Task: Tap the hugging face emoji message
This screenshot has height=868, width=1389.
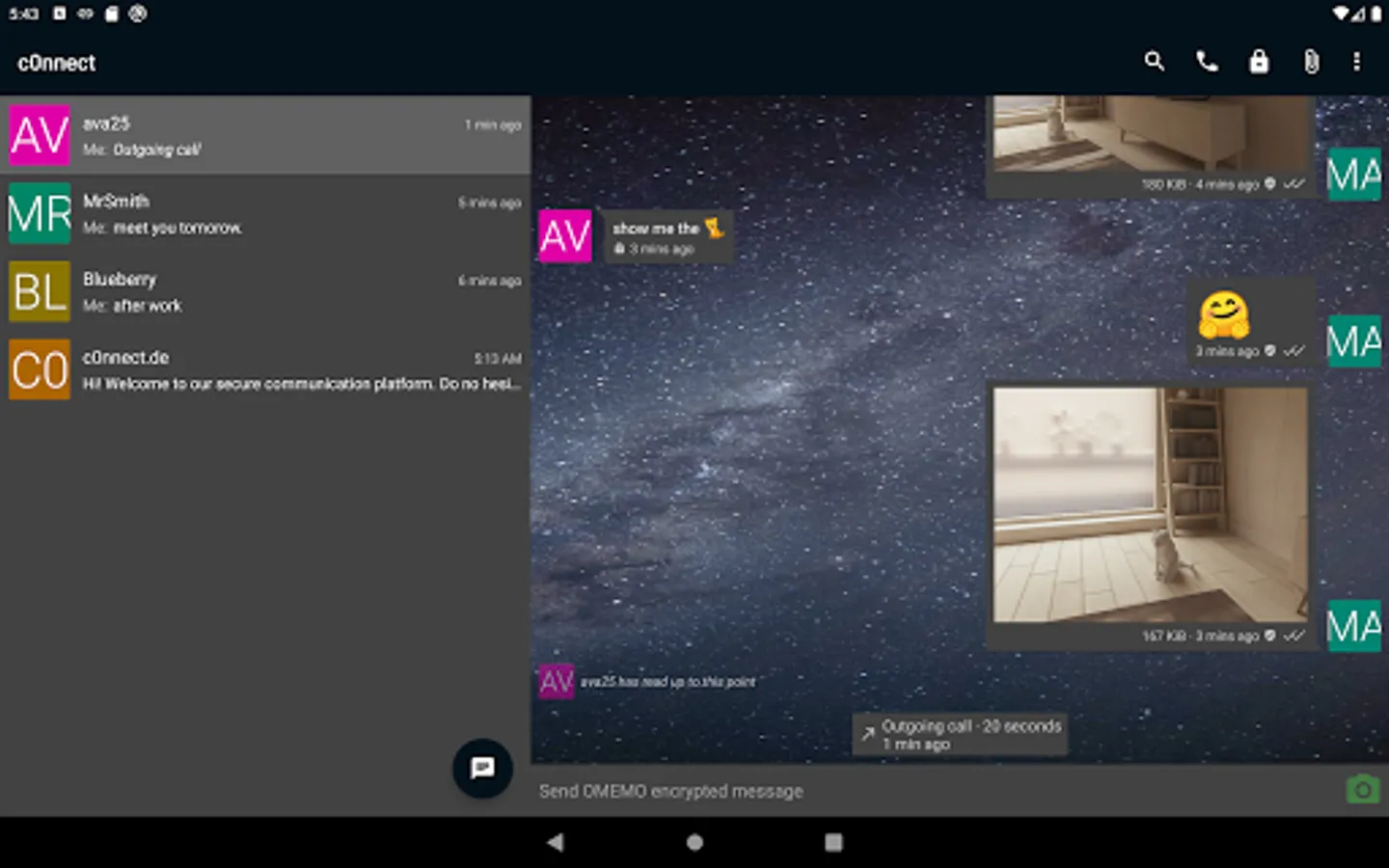Action: pos(1225,314)
